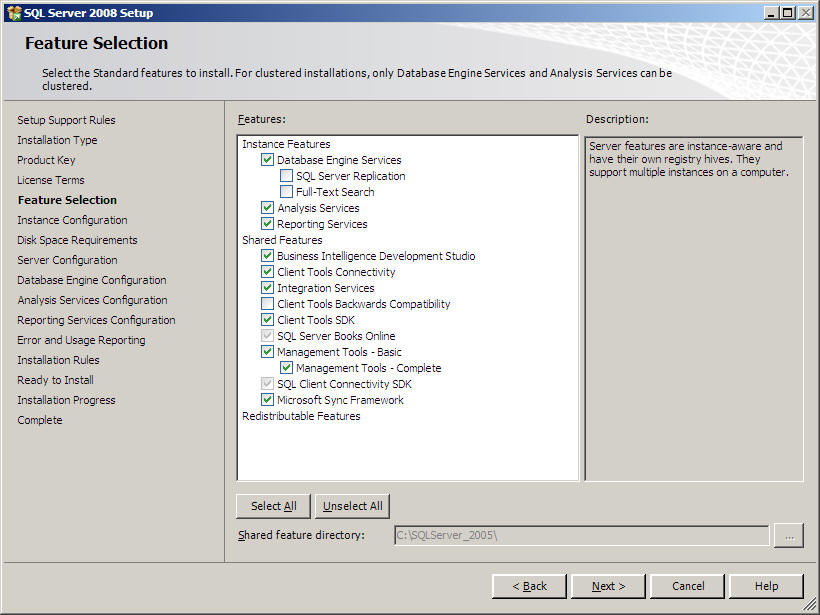Select the Shared Features heading
The height and width of the screenshot is (615, 820).
(282, 240)
